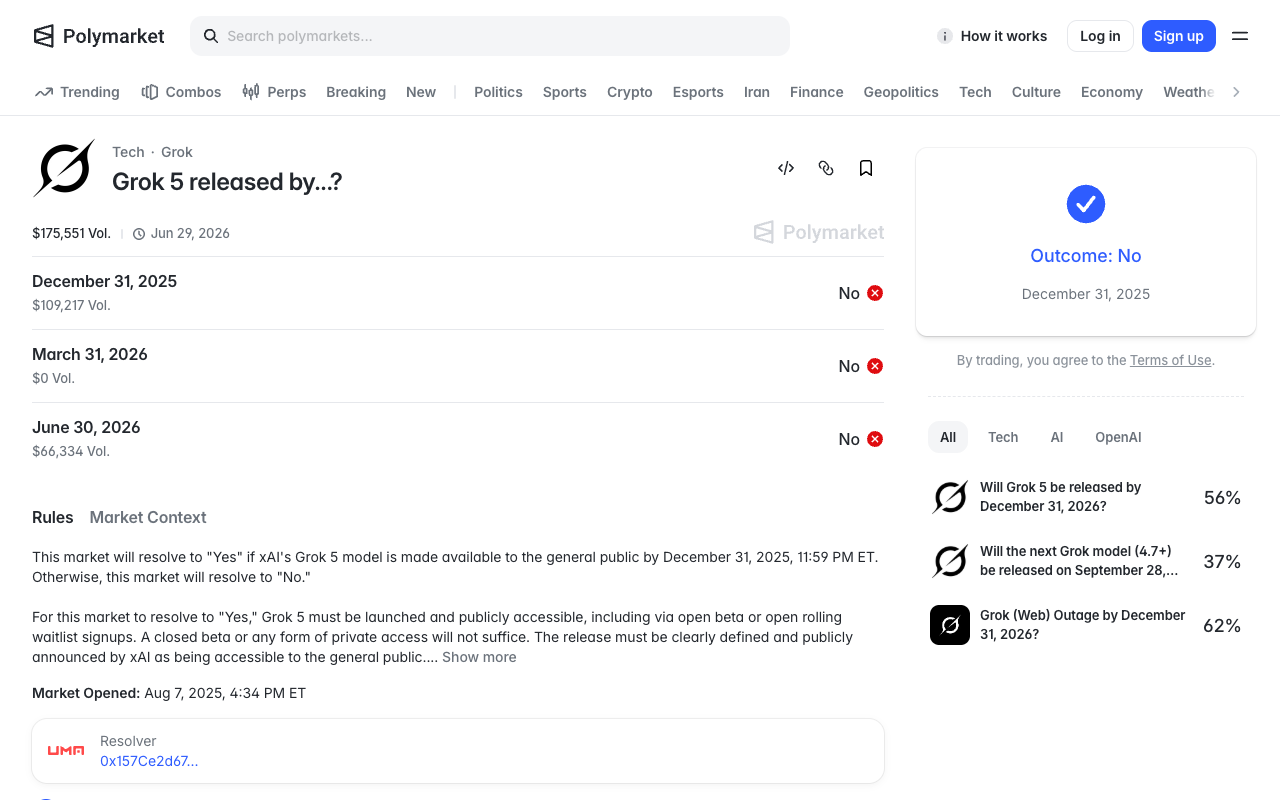Screen dimensions: 1280x800
Task: Click inside the Search polymarkets field
Action: tap(490, 36)
